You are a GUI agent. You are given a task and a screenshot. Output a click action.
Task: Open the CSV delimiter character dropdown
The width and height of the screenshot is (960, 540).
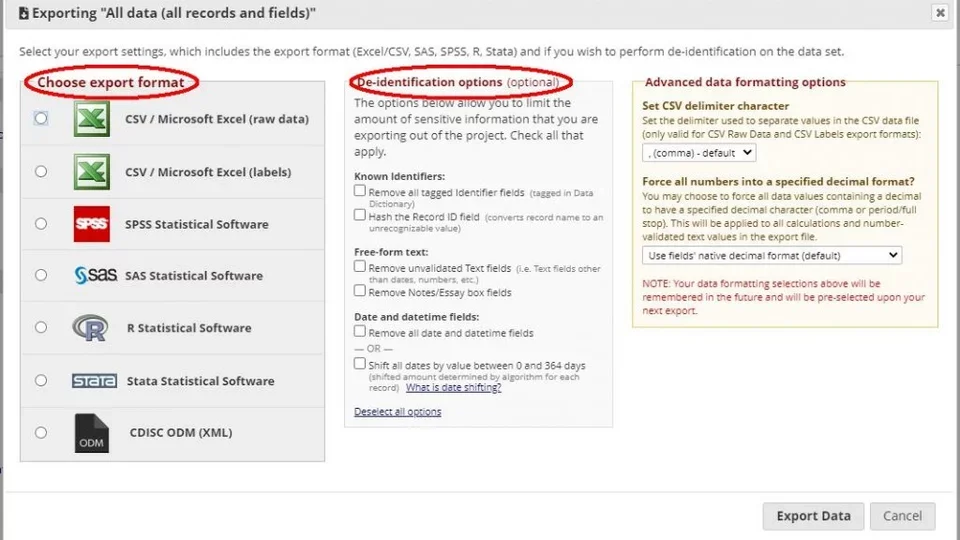pos(699,153)
